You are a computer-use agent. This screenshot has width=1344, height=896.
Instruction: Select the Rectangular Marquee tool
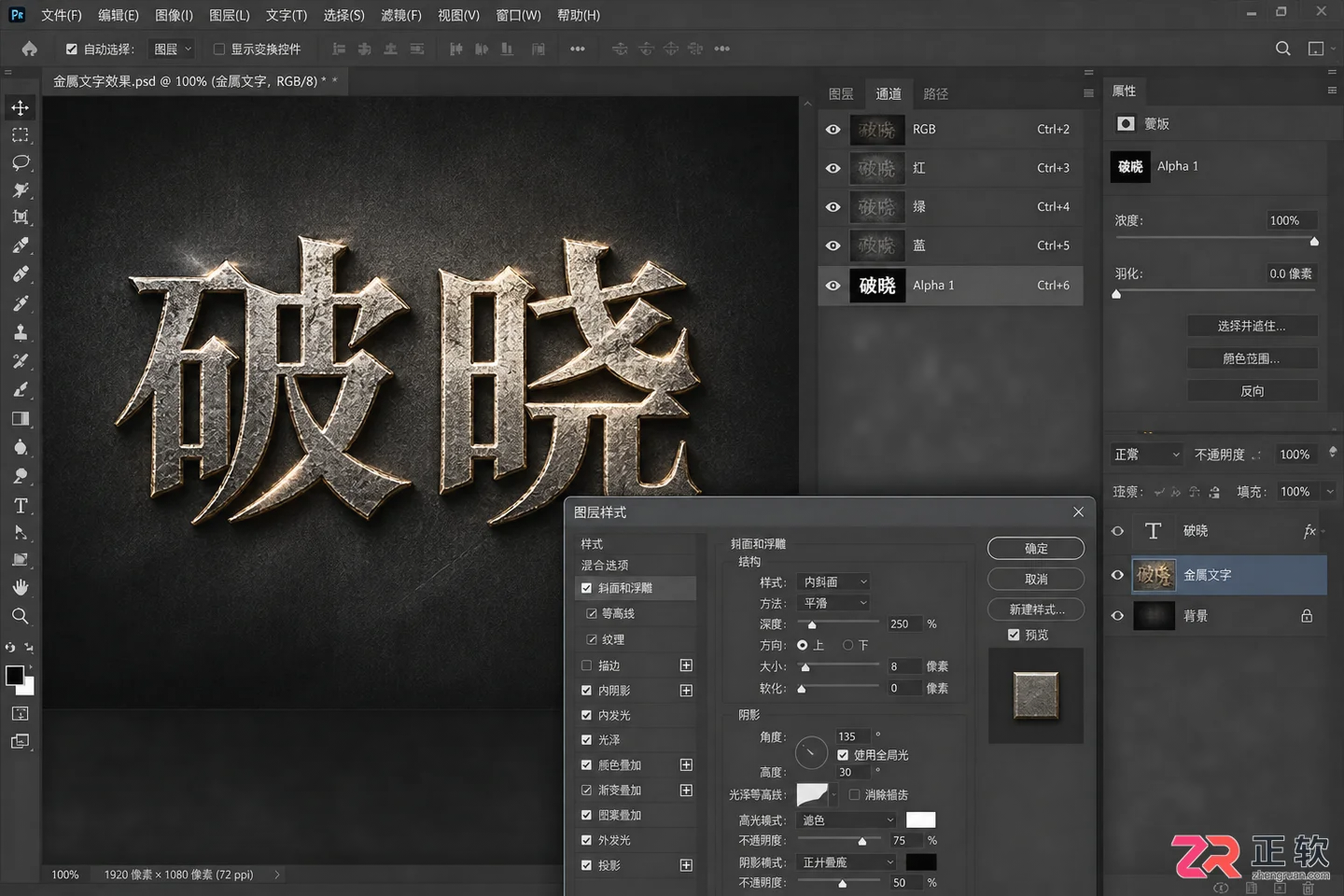20,135
